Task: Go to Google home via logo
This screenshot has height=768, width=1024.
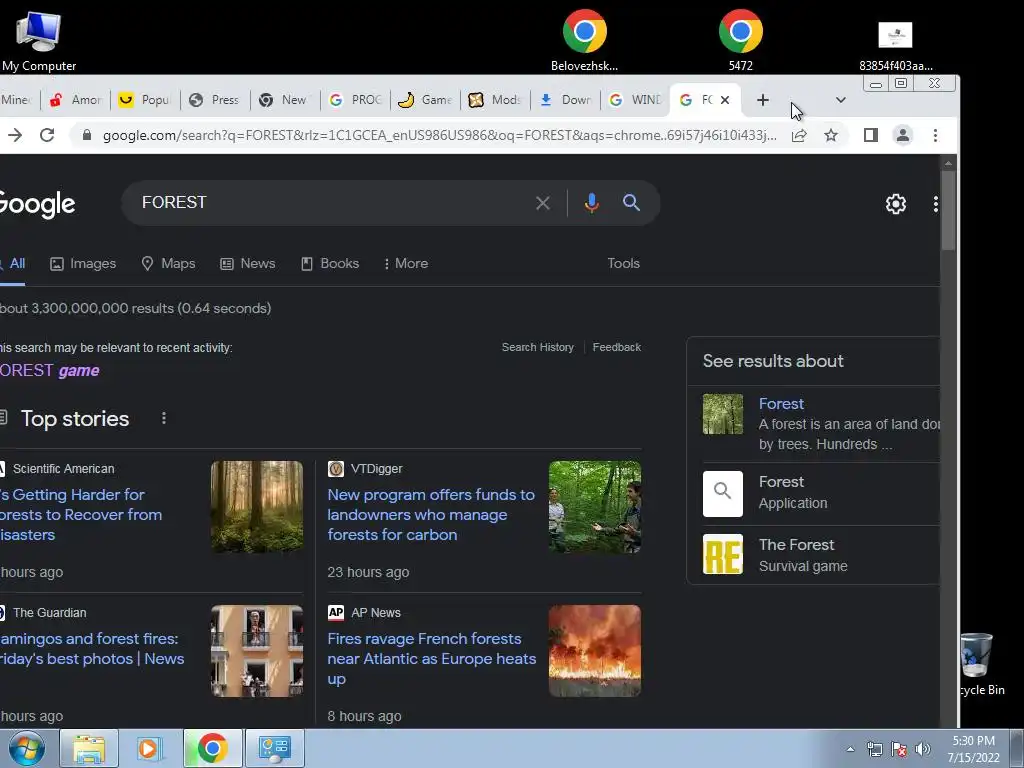Action: (37, 204)
